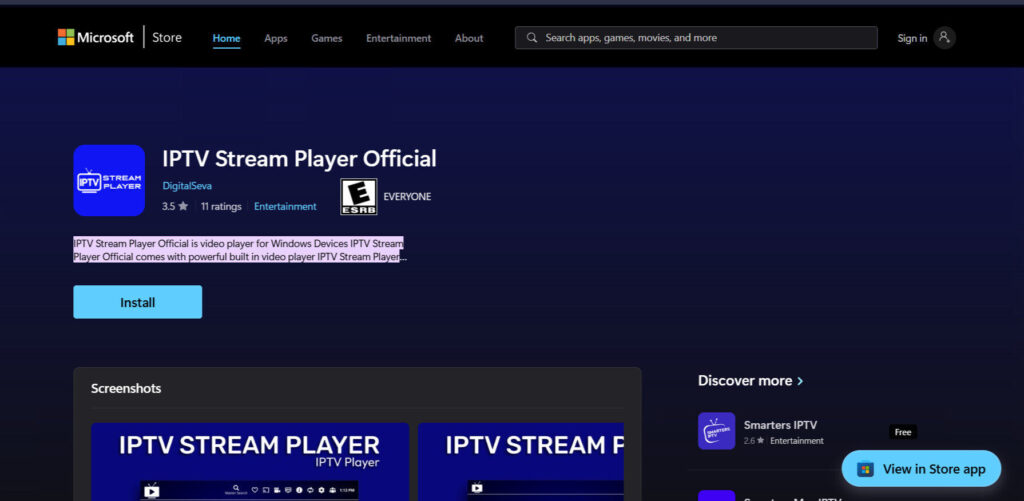Open the DigitalSeva publisher link
This screenshot has height=501, width=1024.
tap(187, 186)
